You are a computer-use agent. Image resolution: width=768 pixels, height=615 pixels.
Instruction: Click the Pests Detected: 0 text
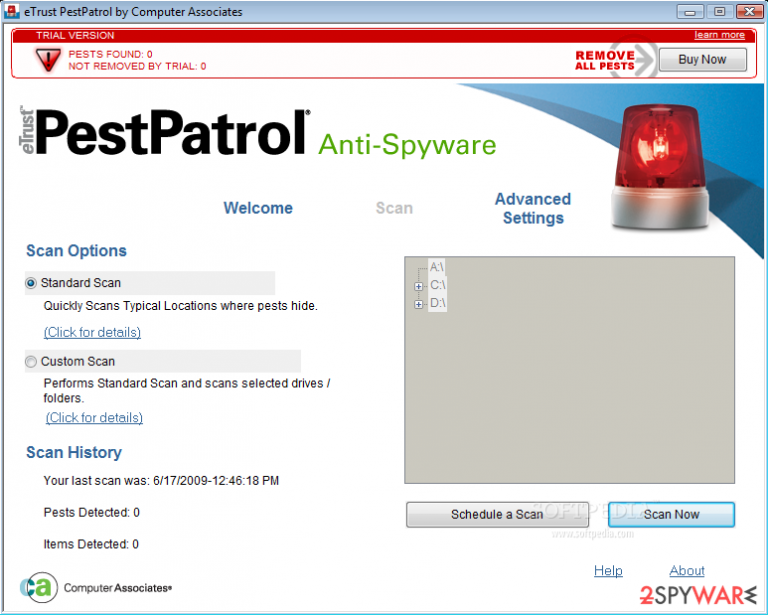[x=92, y=513]
